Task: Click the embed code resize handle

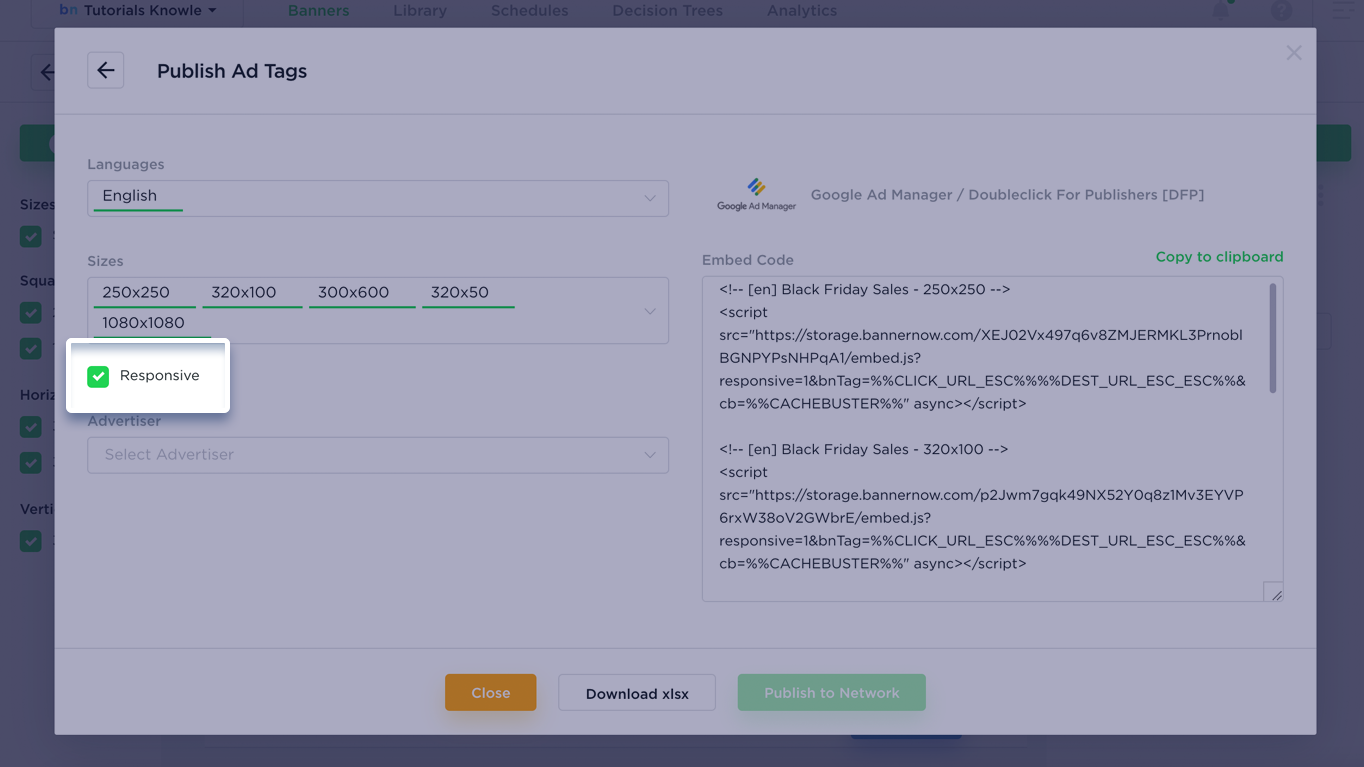Action: [x=1273, y=592]
